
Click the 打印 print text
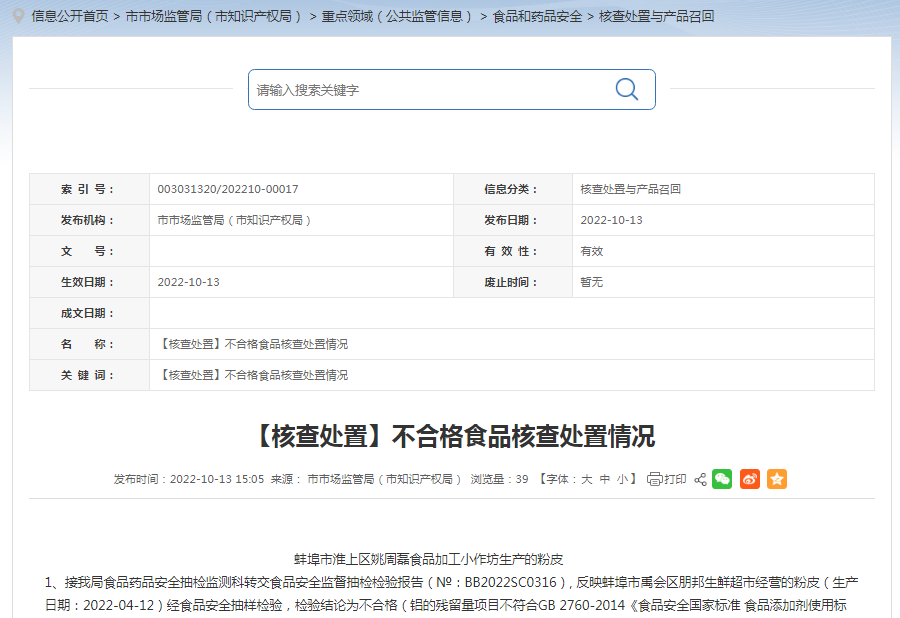click(675, 479)
